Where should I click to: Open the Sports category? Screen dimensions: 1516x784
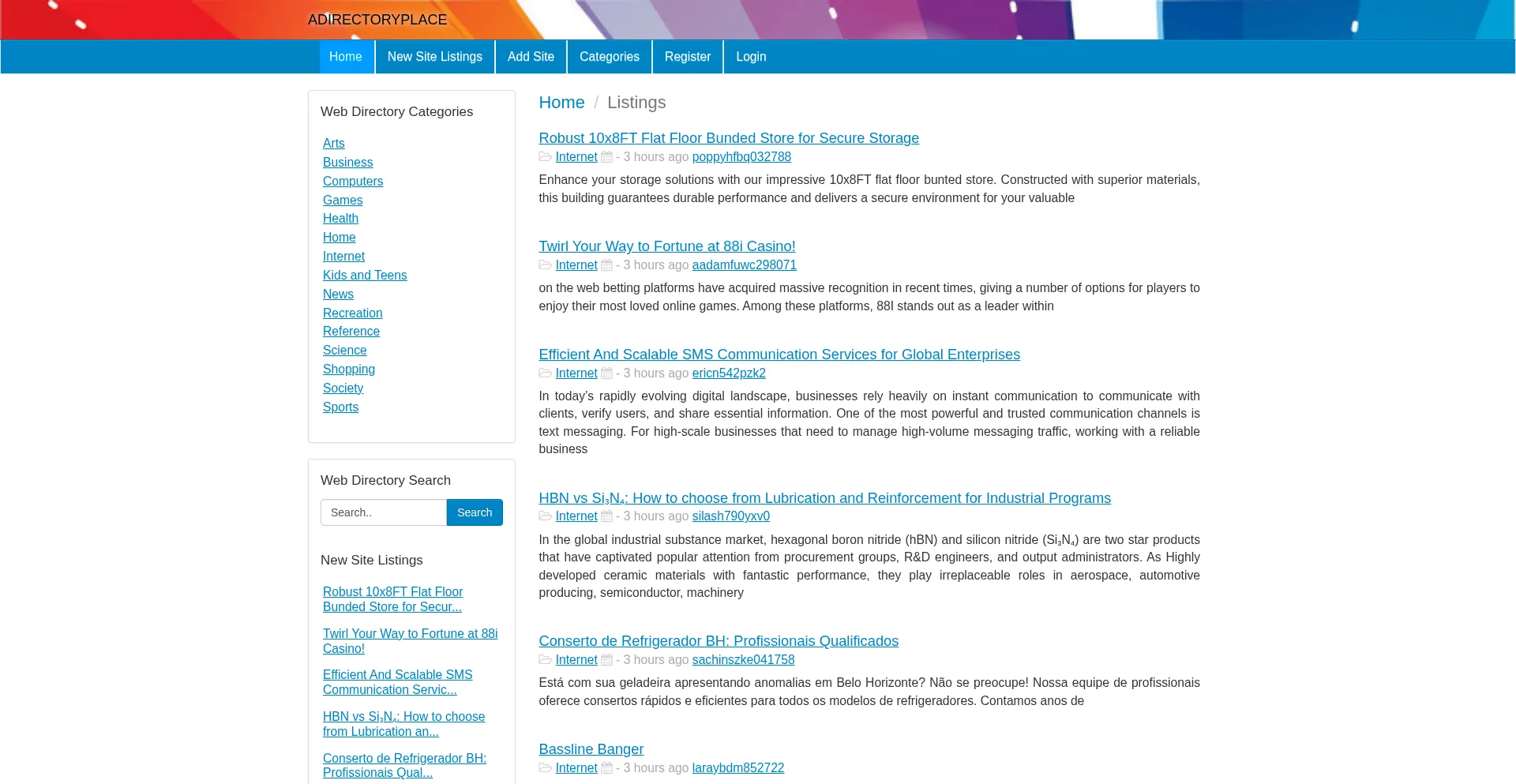(340, 407)
